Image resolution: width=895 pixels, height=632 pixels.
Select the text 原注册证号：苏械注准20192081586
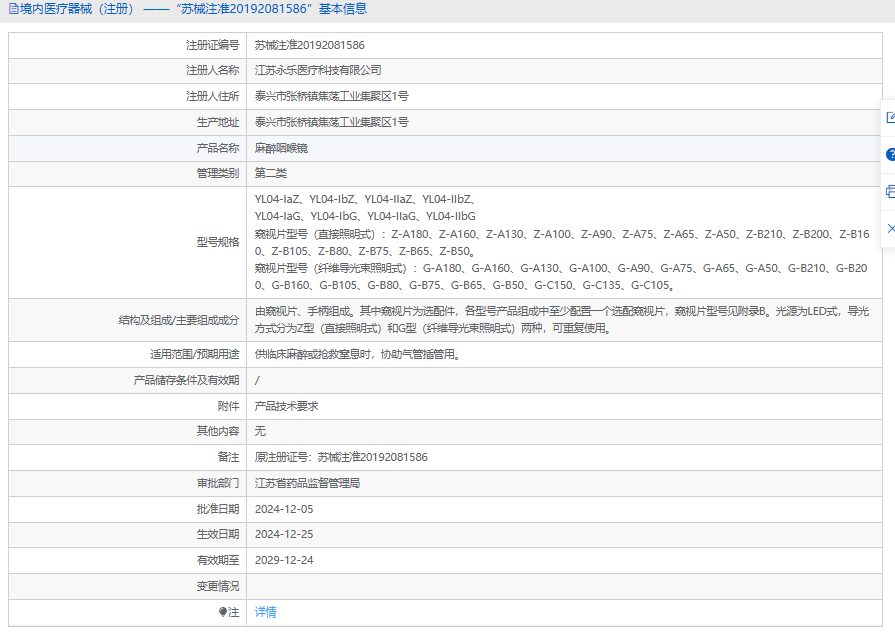[341, 457]
